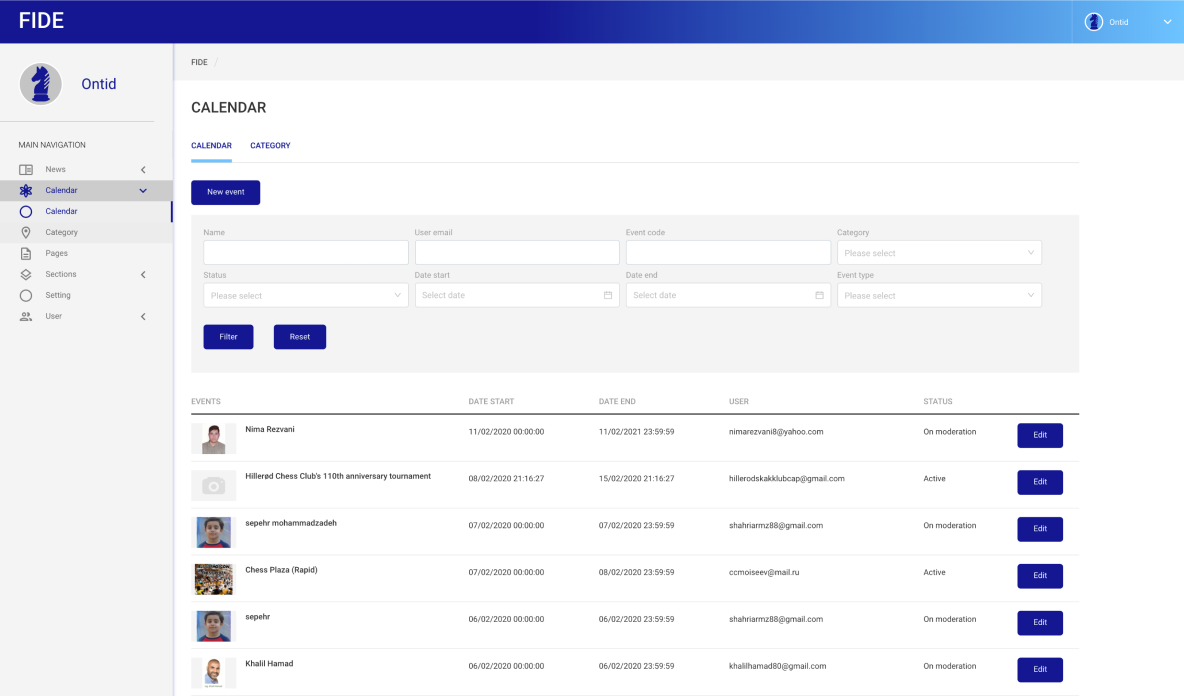Image resolution: width=1184 pixels, height=696 pixels.
Task: Open Pages via its document icon
Action: tap(25, 253)
